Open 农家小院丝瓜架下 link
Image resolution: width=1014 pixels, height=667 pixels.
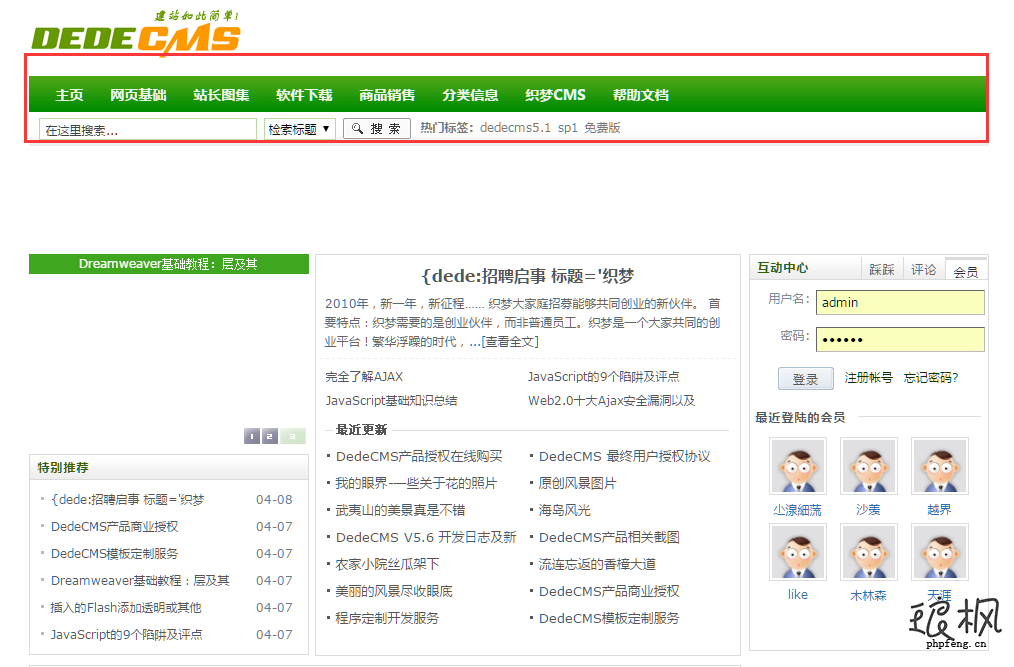click(387, 564)
